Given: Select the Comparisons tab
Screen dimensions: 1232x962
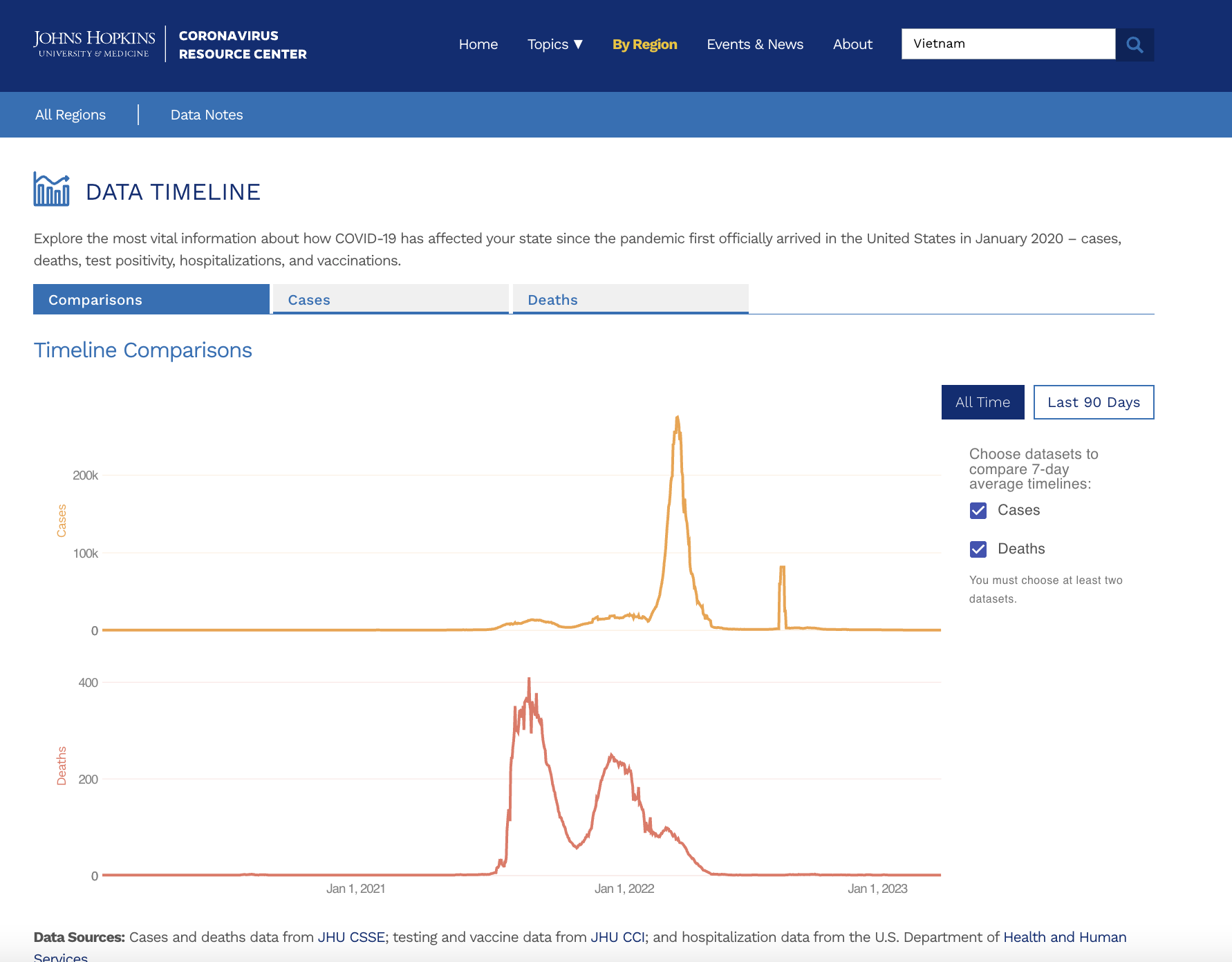Looking at the screenshot, I should point(151,300).
